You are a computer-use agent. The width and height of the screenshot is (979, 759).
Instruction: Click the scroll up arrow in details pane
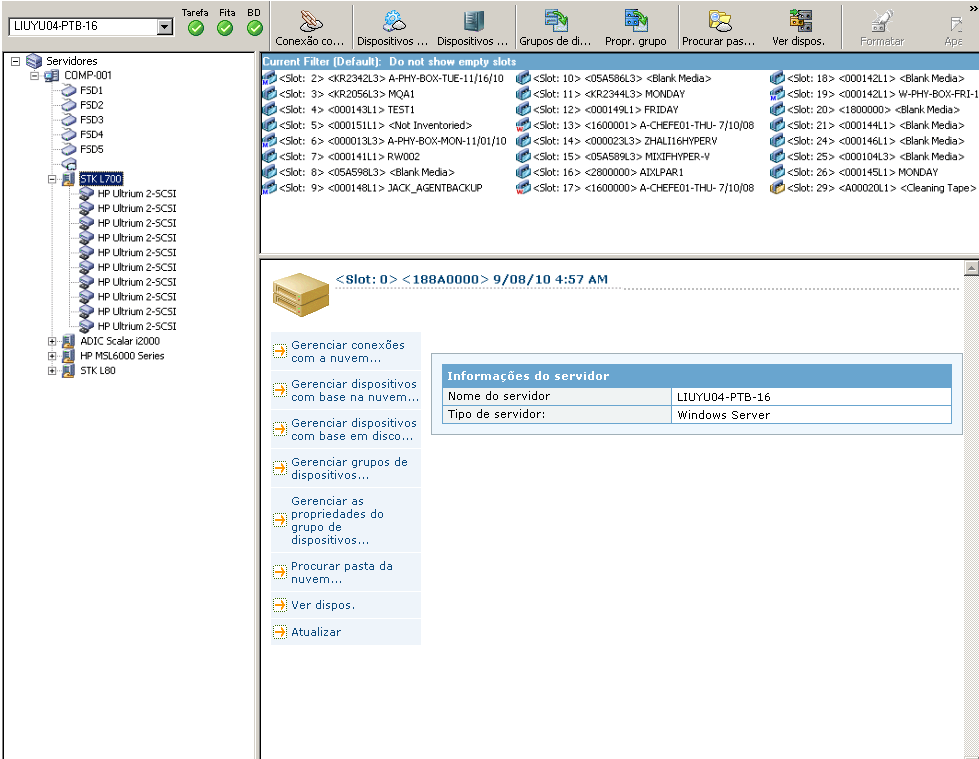point(970,268)
